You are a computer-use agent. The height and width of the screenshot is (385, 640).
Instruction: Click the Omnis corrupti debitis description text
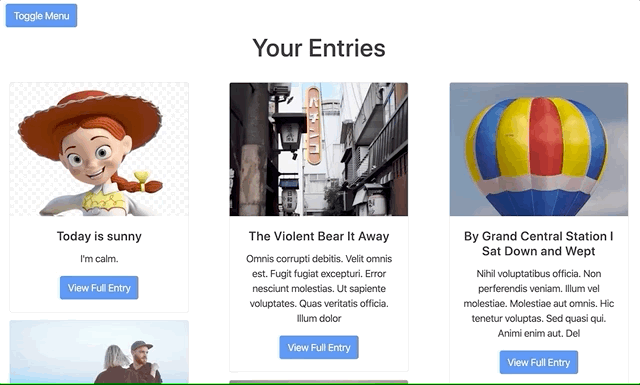[319, 289]
